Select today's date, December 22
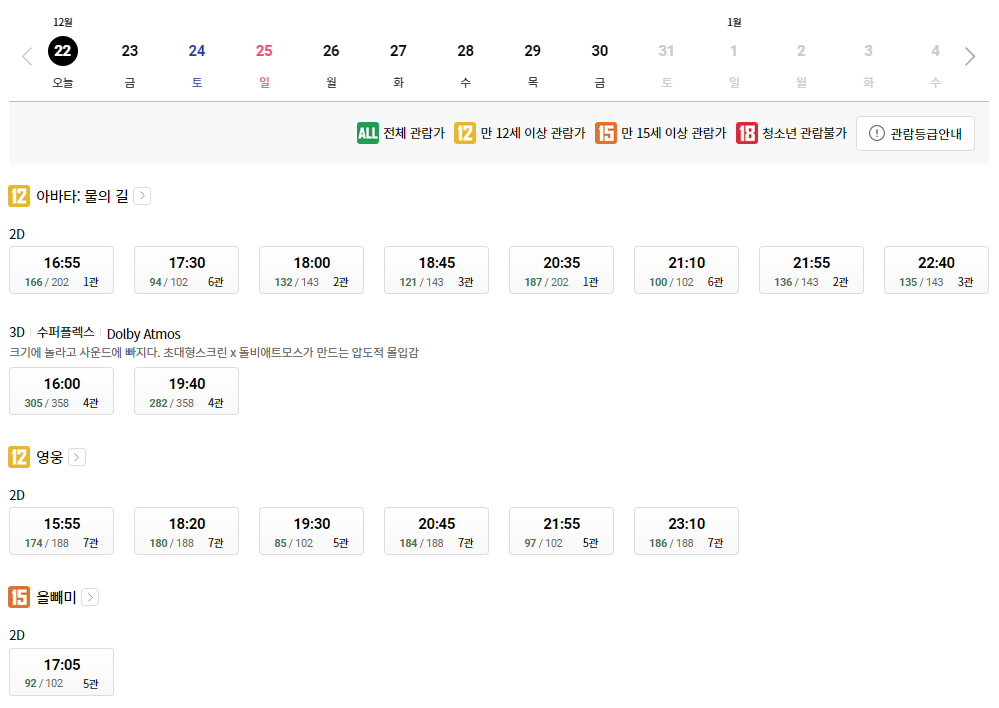999x708 pixels. (63, 51)
